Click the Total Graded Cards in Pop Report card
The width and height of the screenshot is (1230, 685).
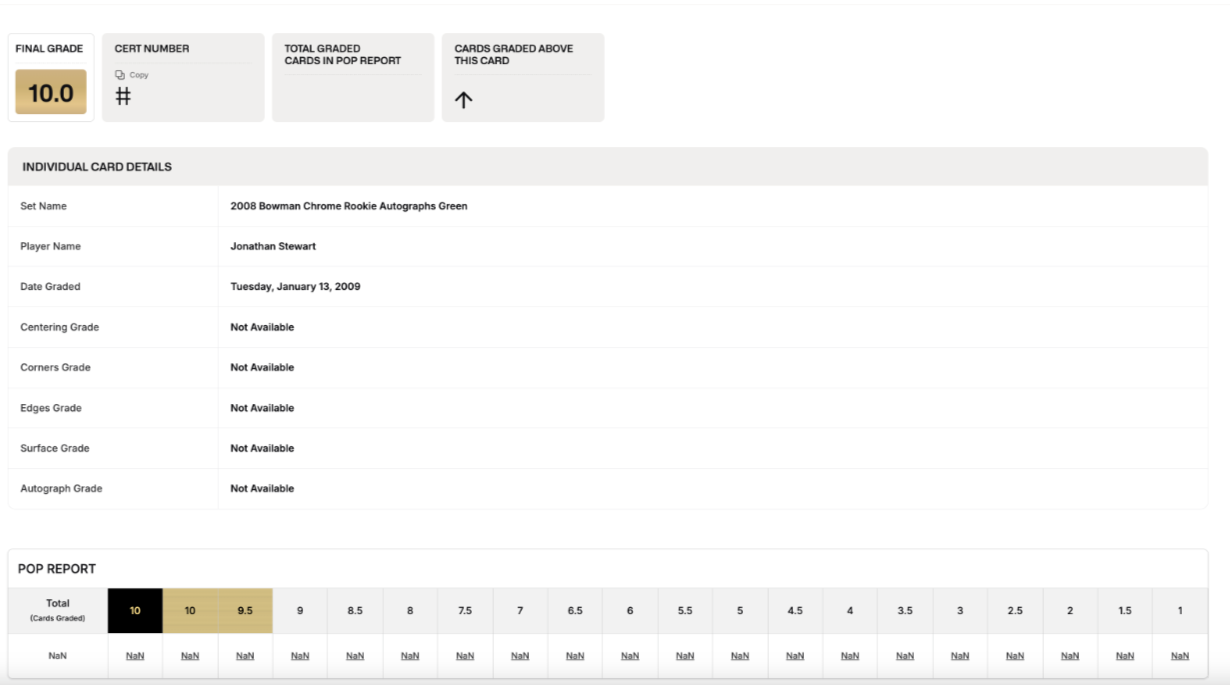(353, 77)
